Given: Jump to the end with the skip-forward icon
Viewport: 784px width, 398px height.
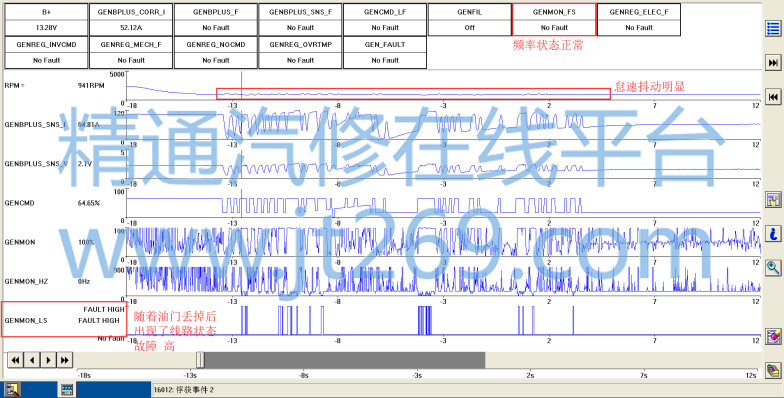Looking at the screenshot, I should pos(773,62).
